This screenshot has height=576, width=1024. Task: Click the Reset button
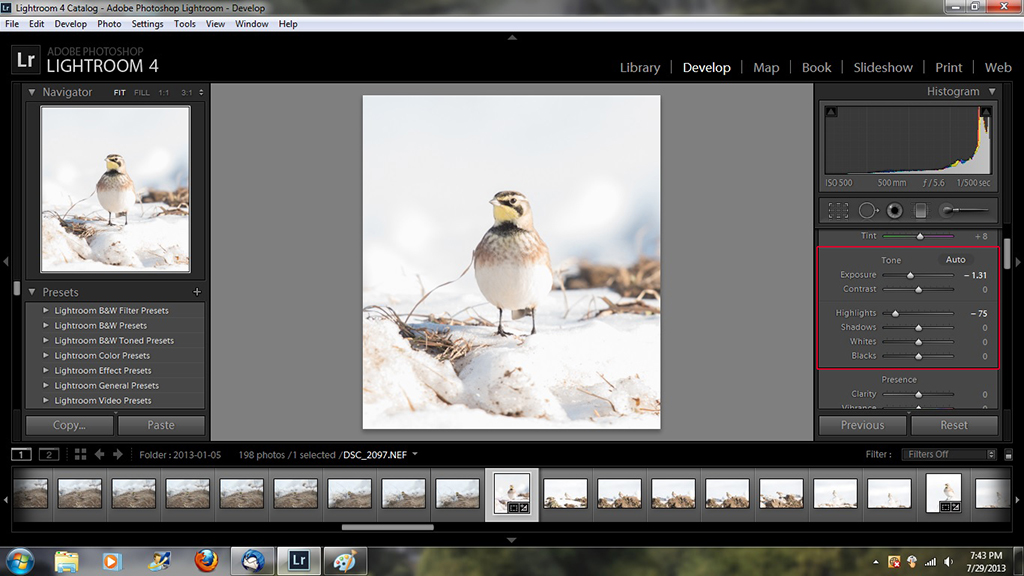click(x=954, y=425)
